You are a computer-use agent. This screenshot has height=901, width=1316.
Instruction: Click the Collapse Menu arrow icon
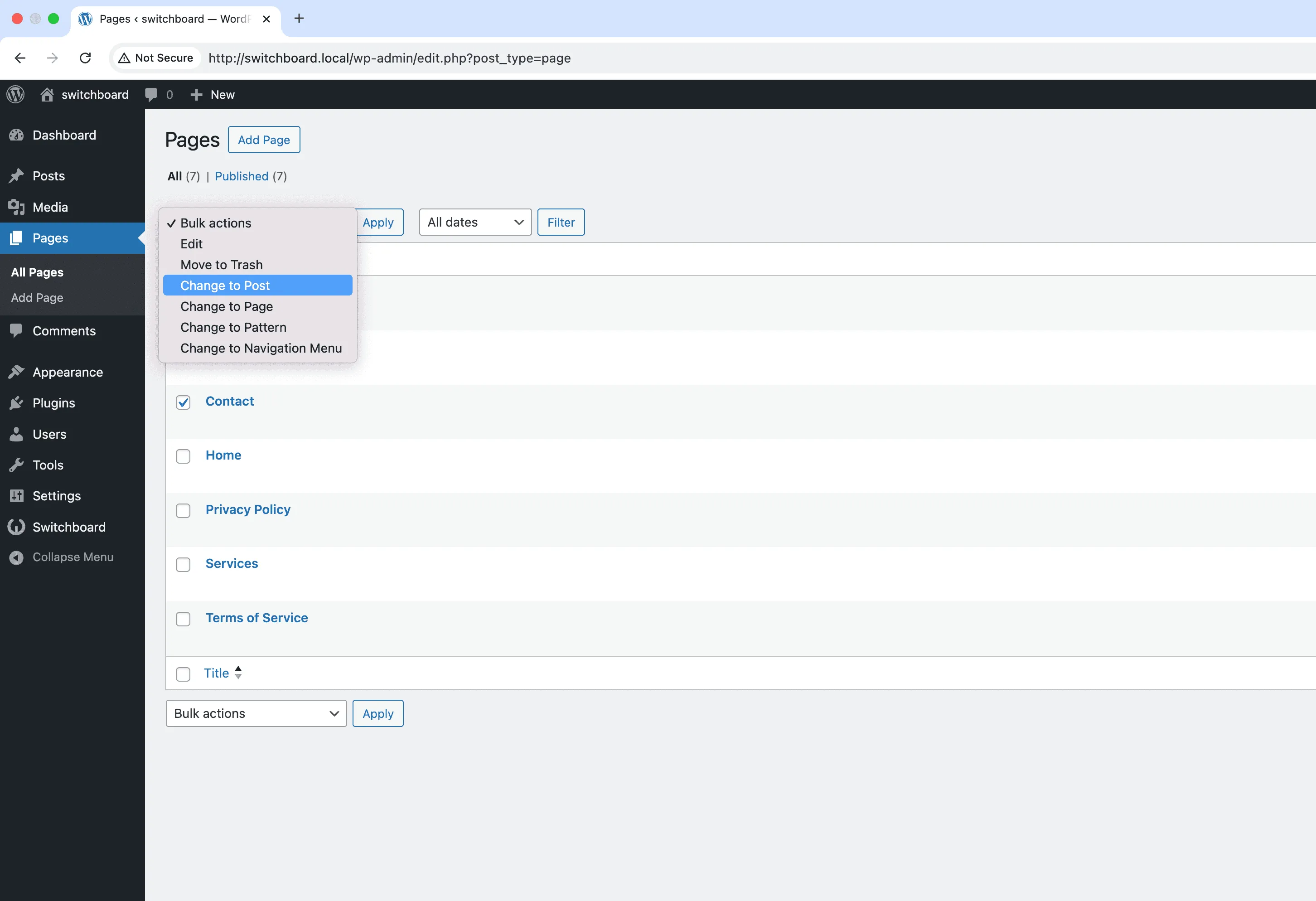[16, 557]
